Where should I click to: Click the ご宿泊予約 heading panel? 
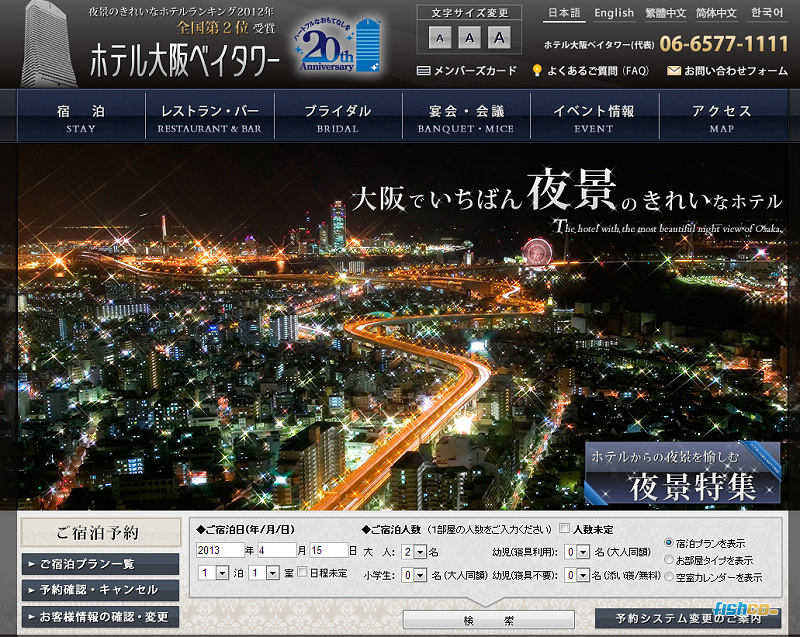(101, 533)
